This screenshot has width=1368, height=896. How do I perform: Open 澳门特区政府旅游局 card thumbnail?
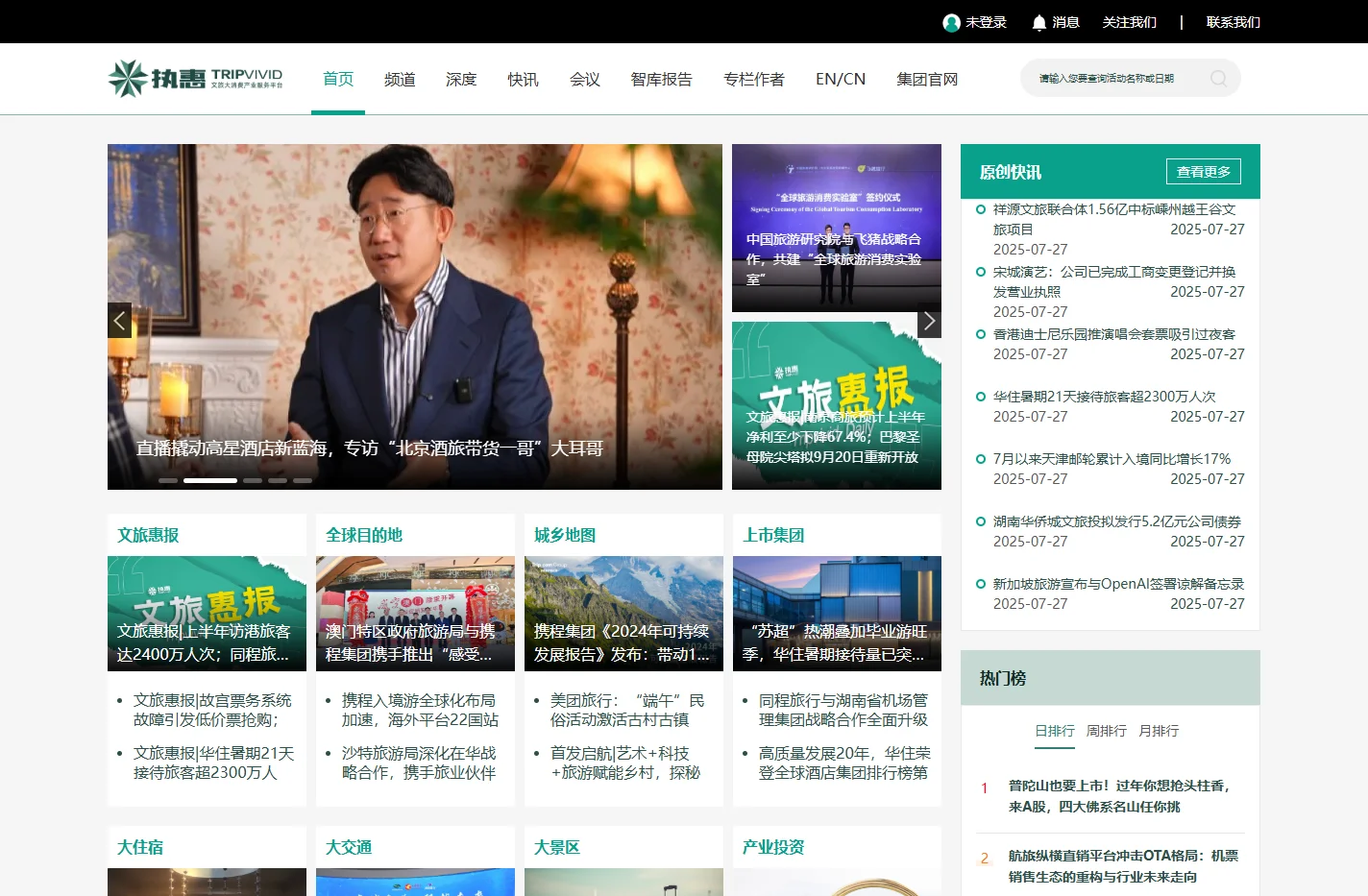click(x=415, y=614)
